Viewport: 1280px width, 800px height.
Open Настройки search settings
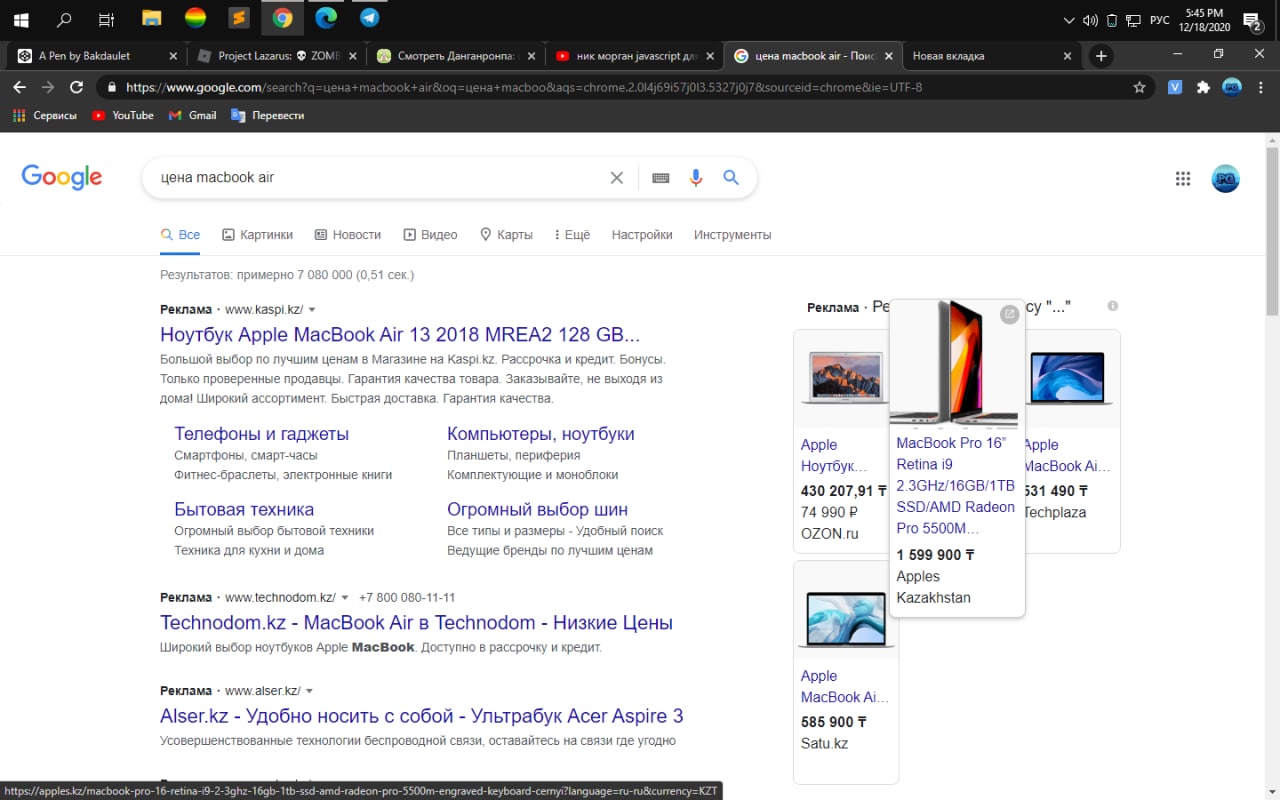[642, 235]
